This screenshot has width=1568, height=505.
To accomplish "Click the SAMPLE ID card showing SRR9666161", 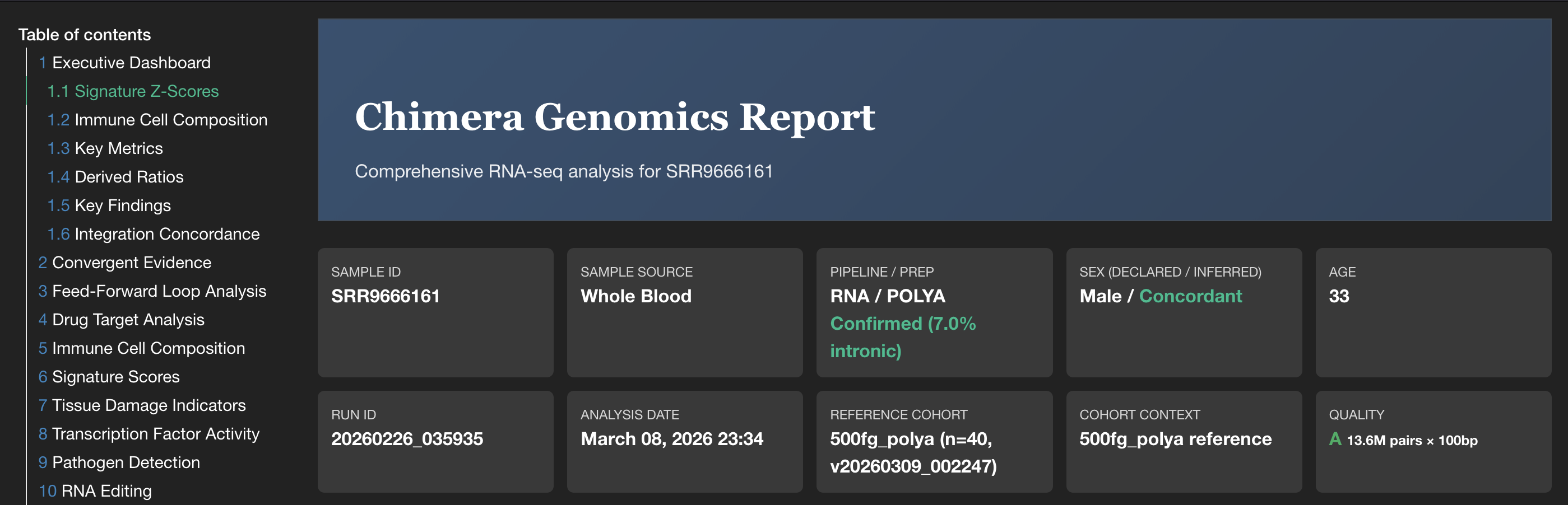I will coord(436,313).
